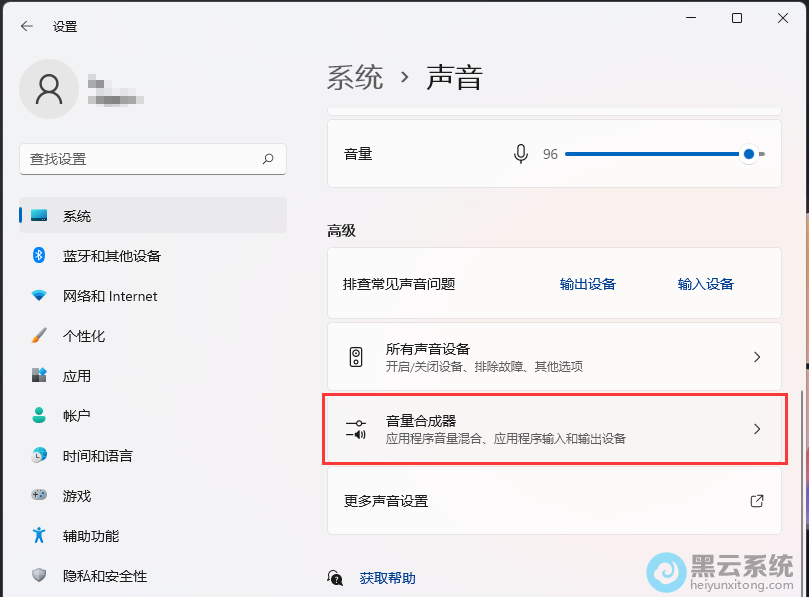Screen dimensions: 809x597
Task: Click the search magnifier icon in search box
Action: (x=268, y=159)
